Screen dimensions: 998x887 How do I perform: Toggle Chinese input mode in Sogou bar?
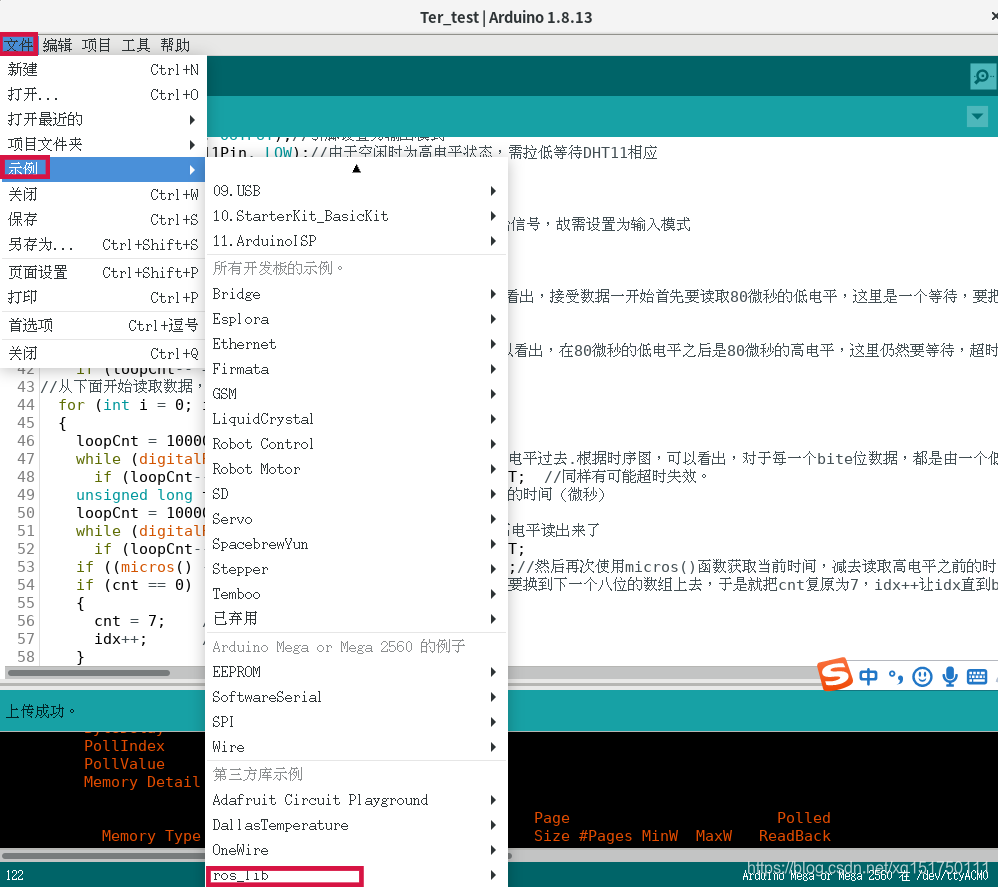868,676
